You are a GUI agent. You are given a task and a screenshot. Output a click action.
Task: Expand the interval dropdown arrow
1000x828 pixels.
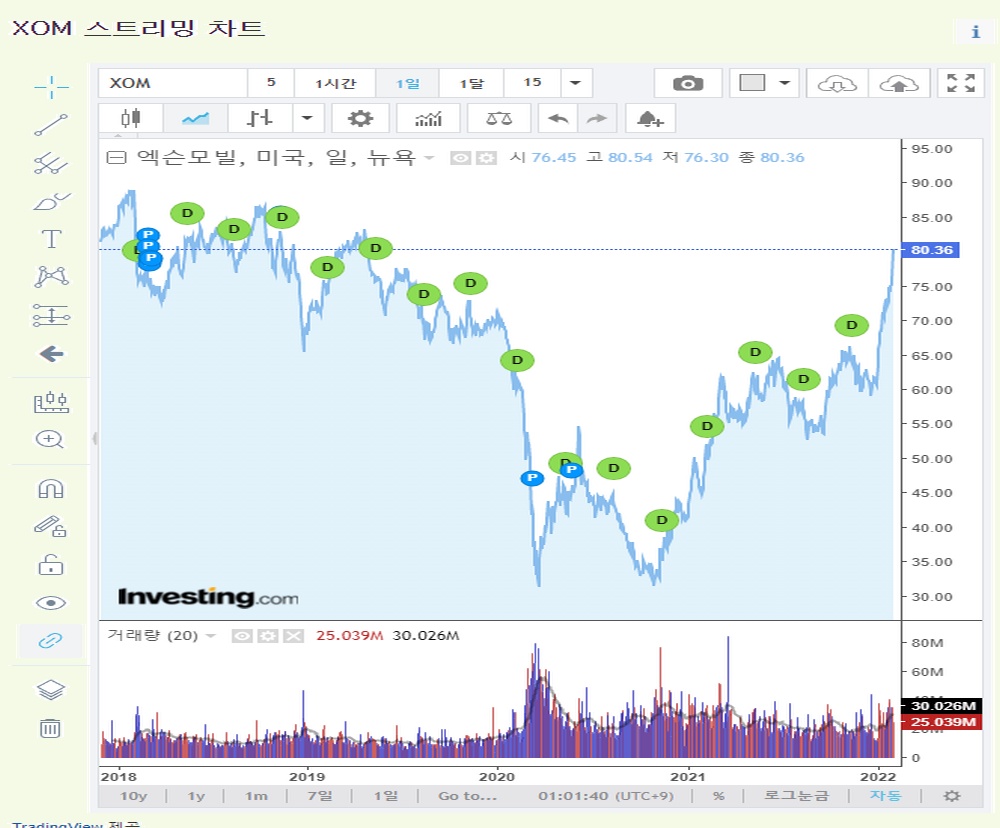coord(576,83)
